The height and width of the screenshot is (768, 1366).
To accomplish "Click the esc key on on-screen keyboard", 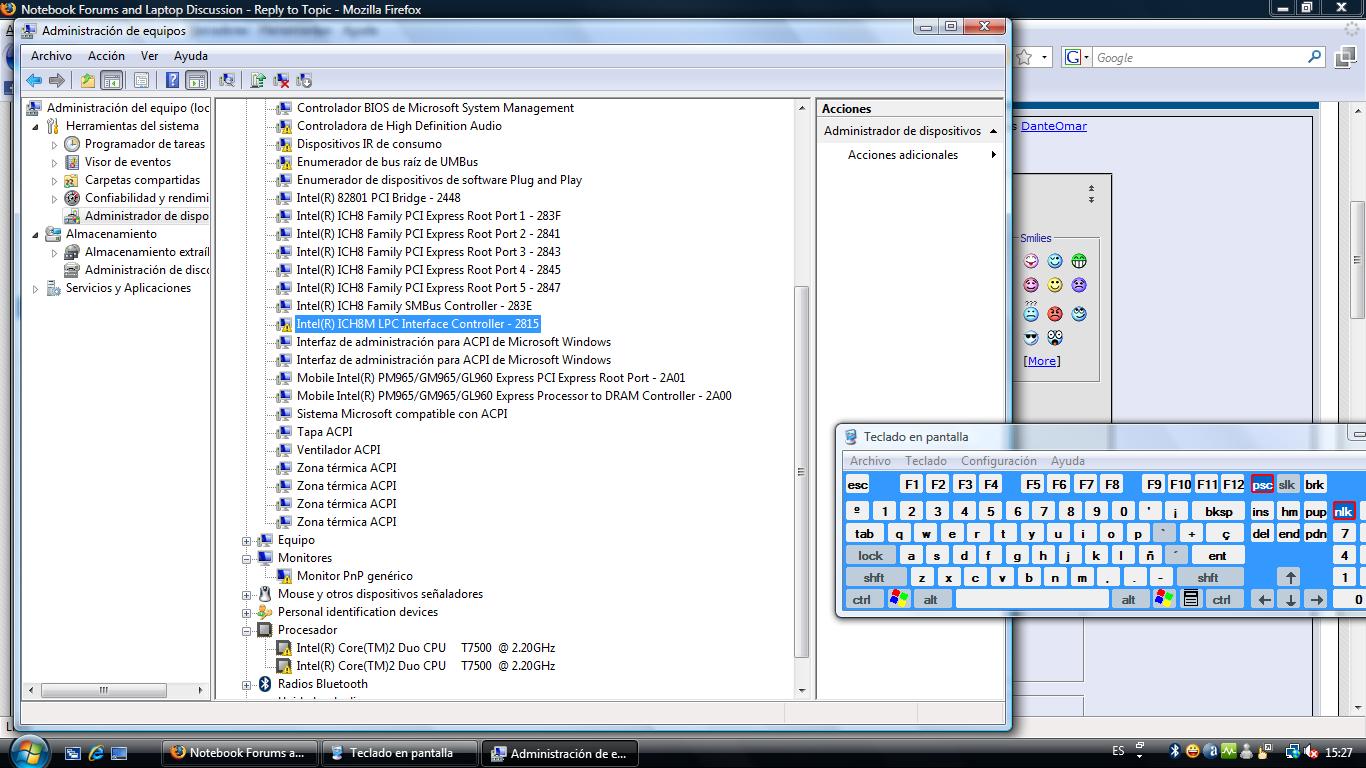I will tap(858, 484).
